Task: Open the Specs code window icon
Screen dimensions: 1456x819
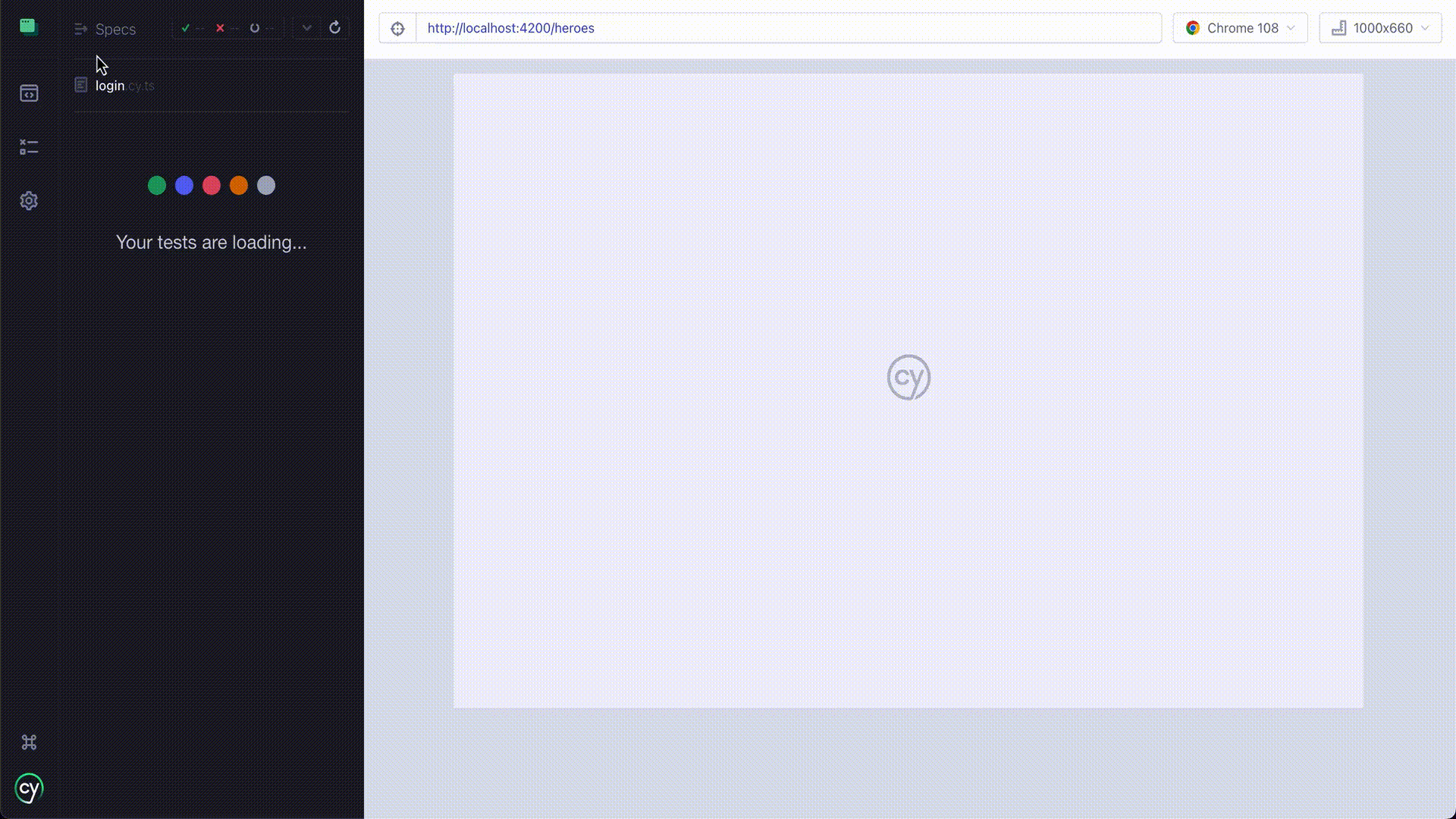Action: [x=29, y=93]
